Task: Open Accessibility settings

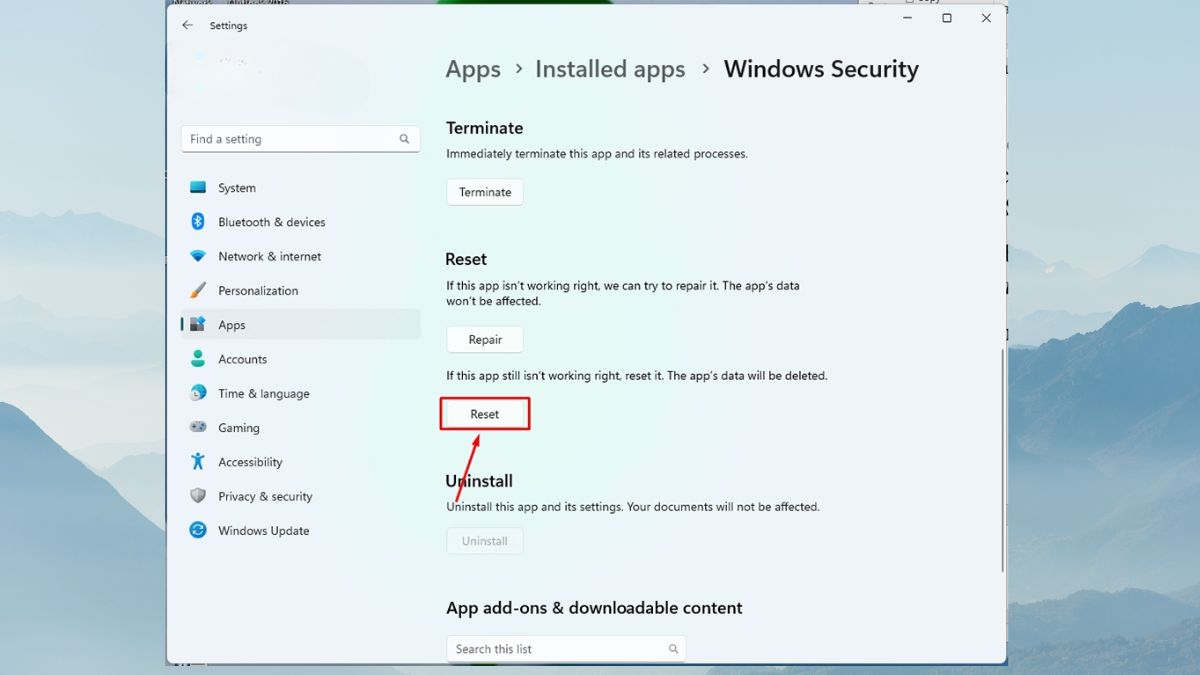Action: point(300,461)
